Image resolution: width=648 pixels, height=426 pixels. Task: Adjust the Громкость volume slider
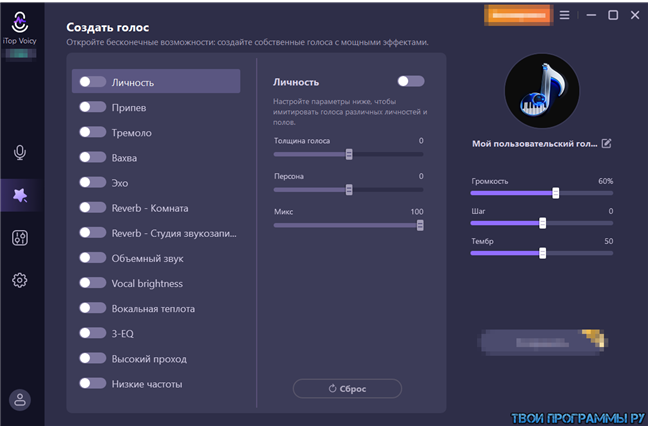tap(556, 193)
